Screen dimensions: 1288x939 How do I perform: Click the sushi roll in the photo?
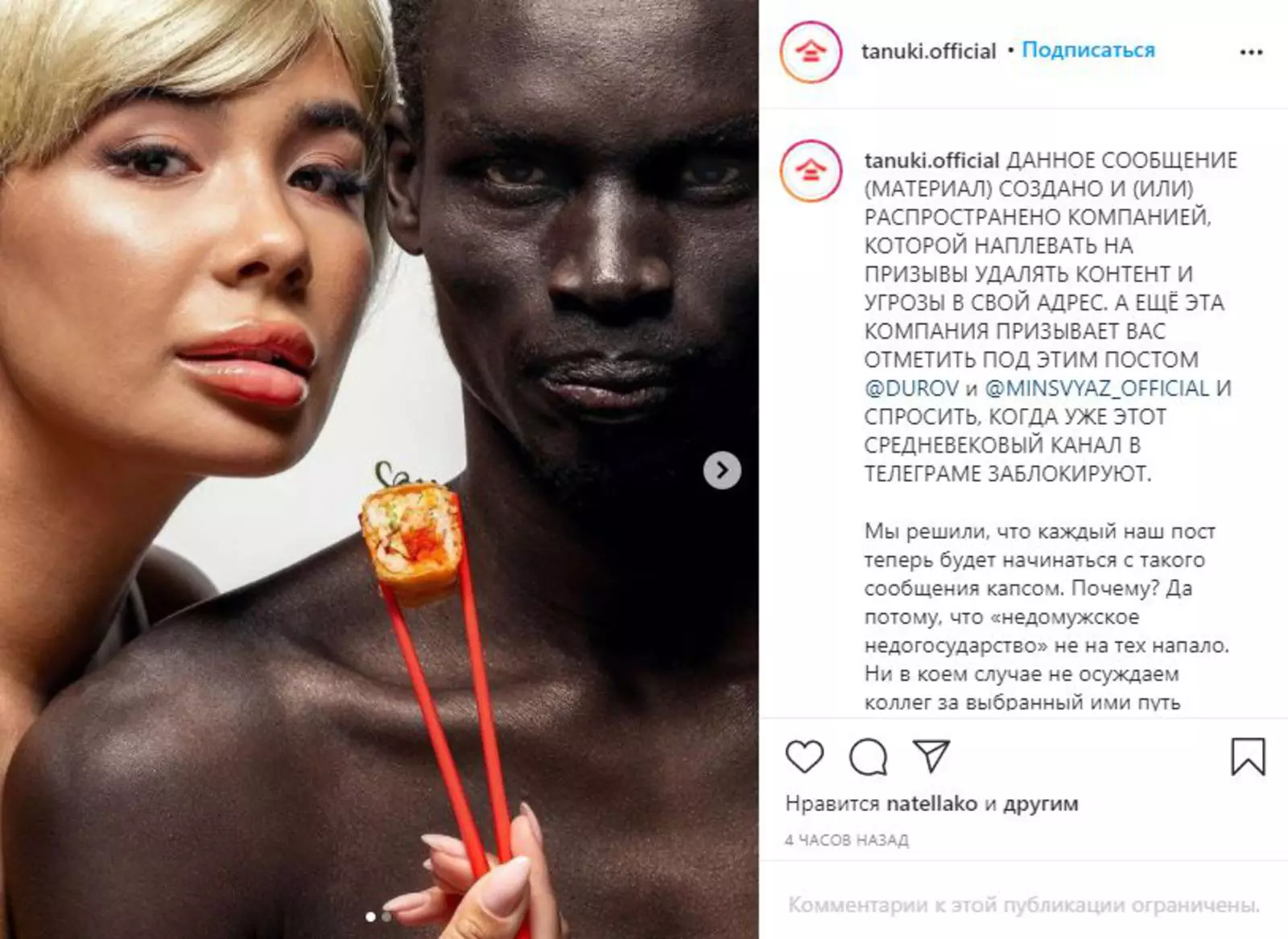coord(411,533)
